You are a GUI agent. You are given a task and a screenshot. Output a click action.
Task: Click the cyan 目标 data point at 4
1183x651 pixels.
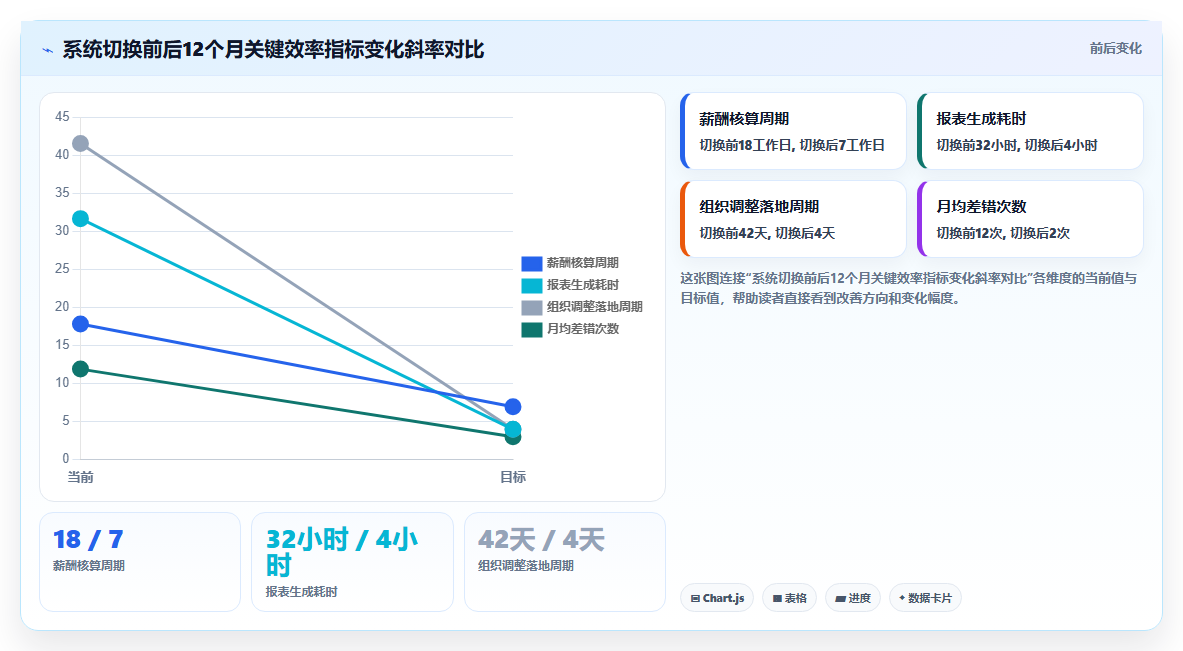[513, 429]
